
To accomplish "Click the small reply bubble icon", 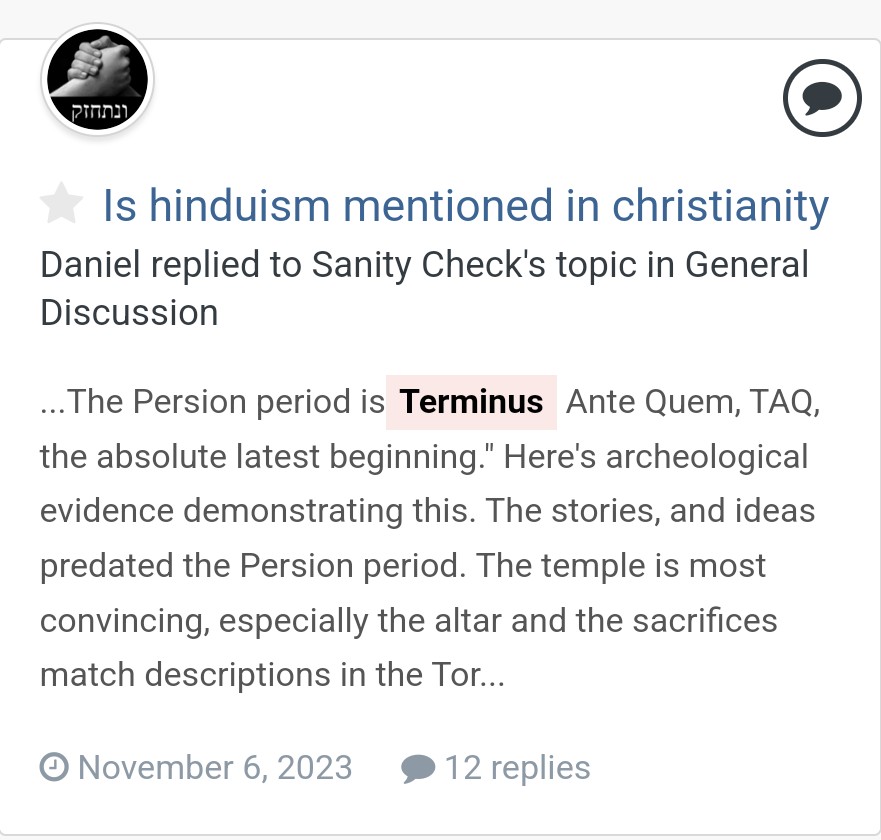I will click(418, 769).
